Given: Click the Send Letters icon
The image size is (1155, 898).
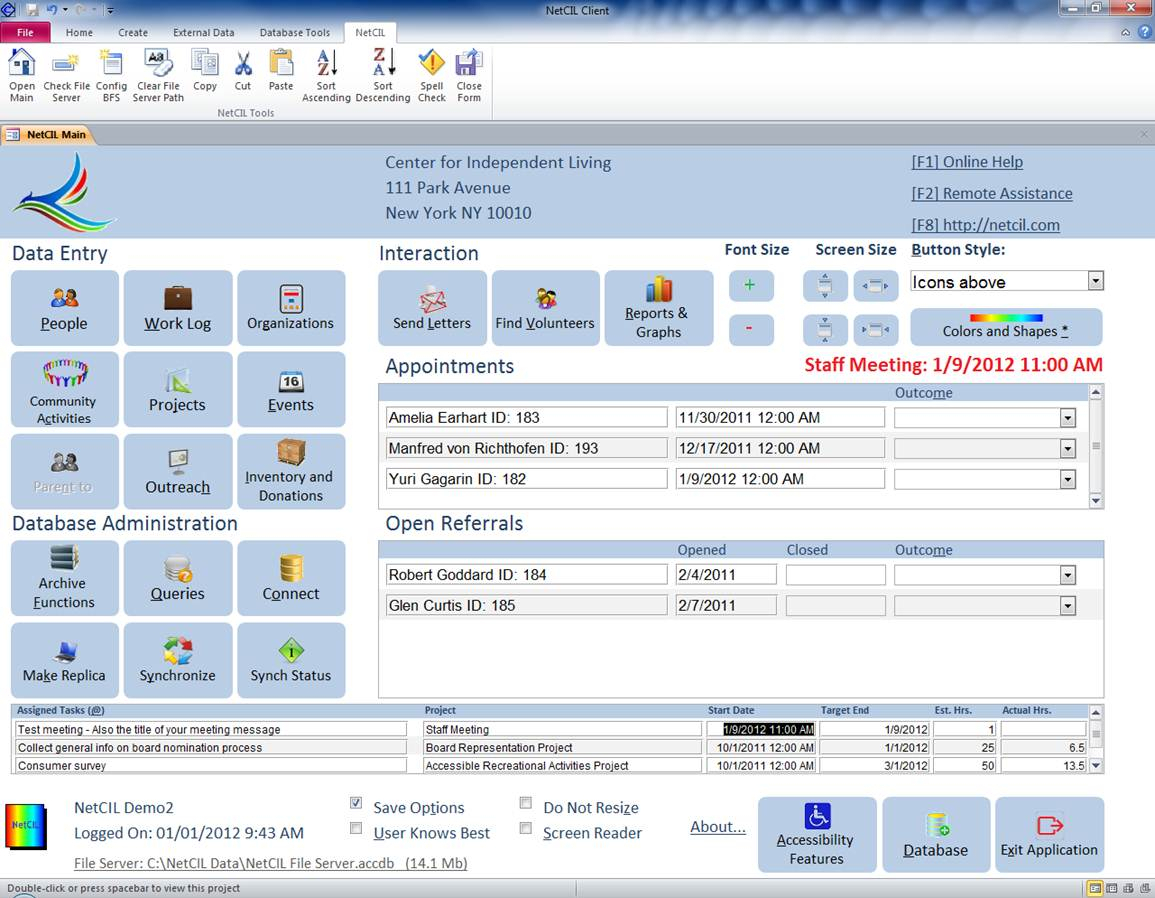Looking at the screenshot, I should [x=432, y=307].
